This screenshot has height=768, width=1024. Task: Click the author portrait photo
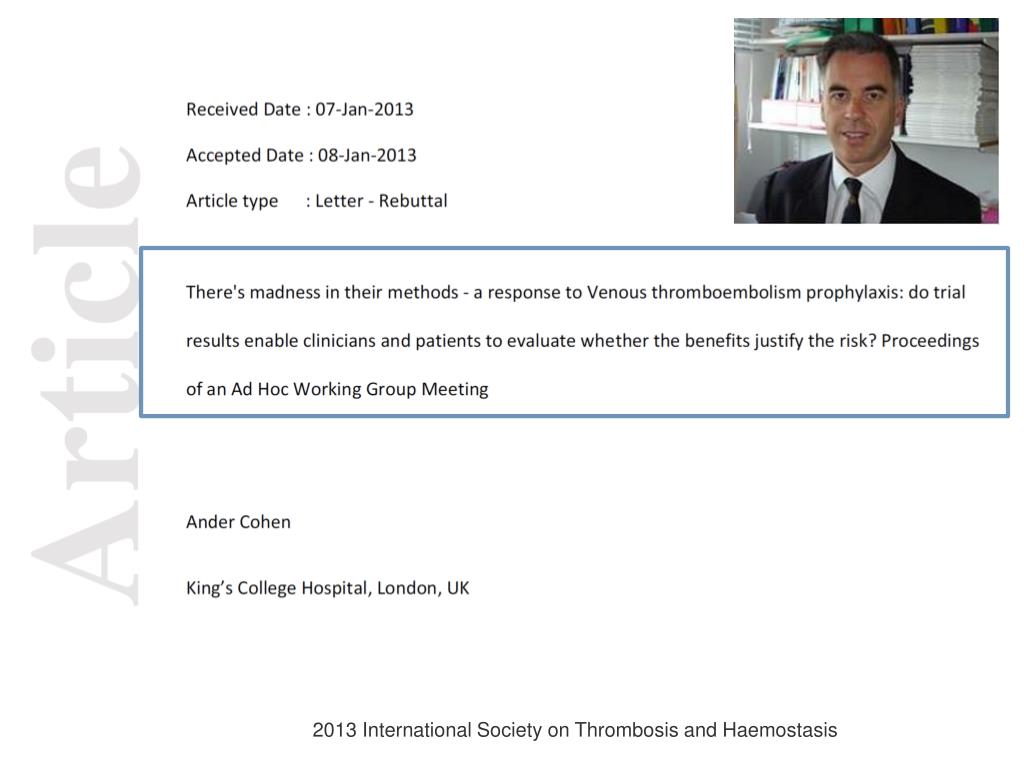866,121
